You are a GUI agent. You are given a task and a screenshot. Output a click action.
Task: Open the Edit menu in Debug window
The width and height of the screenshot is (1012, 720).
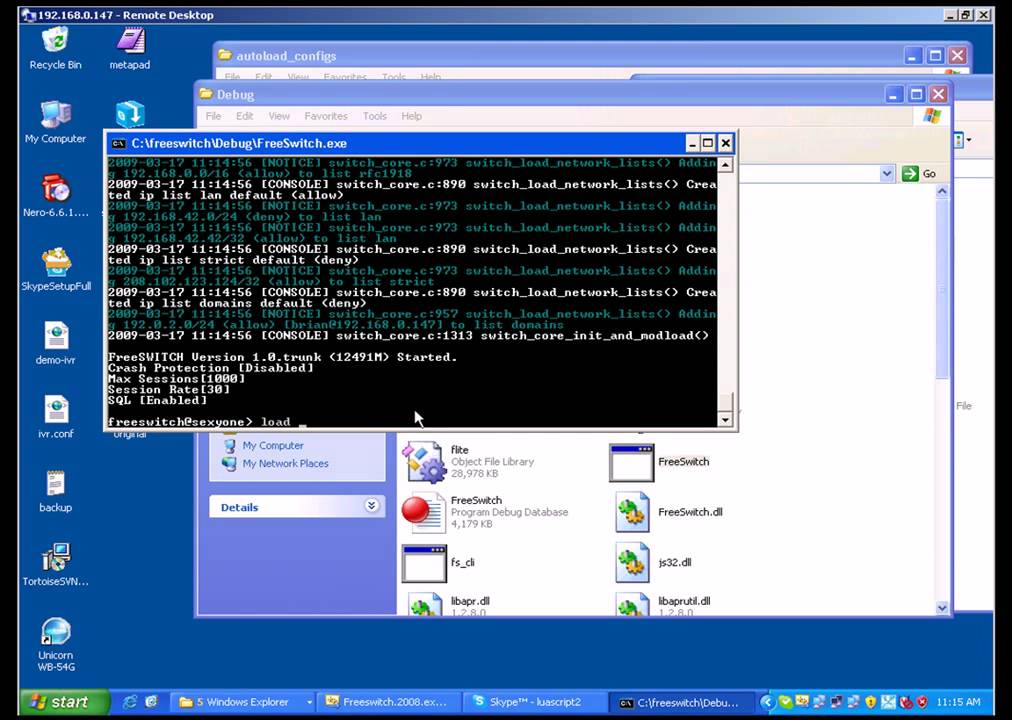[x=244, y=116]
